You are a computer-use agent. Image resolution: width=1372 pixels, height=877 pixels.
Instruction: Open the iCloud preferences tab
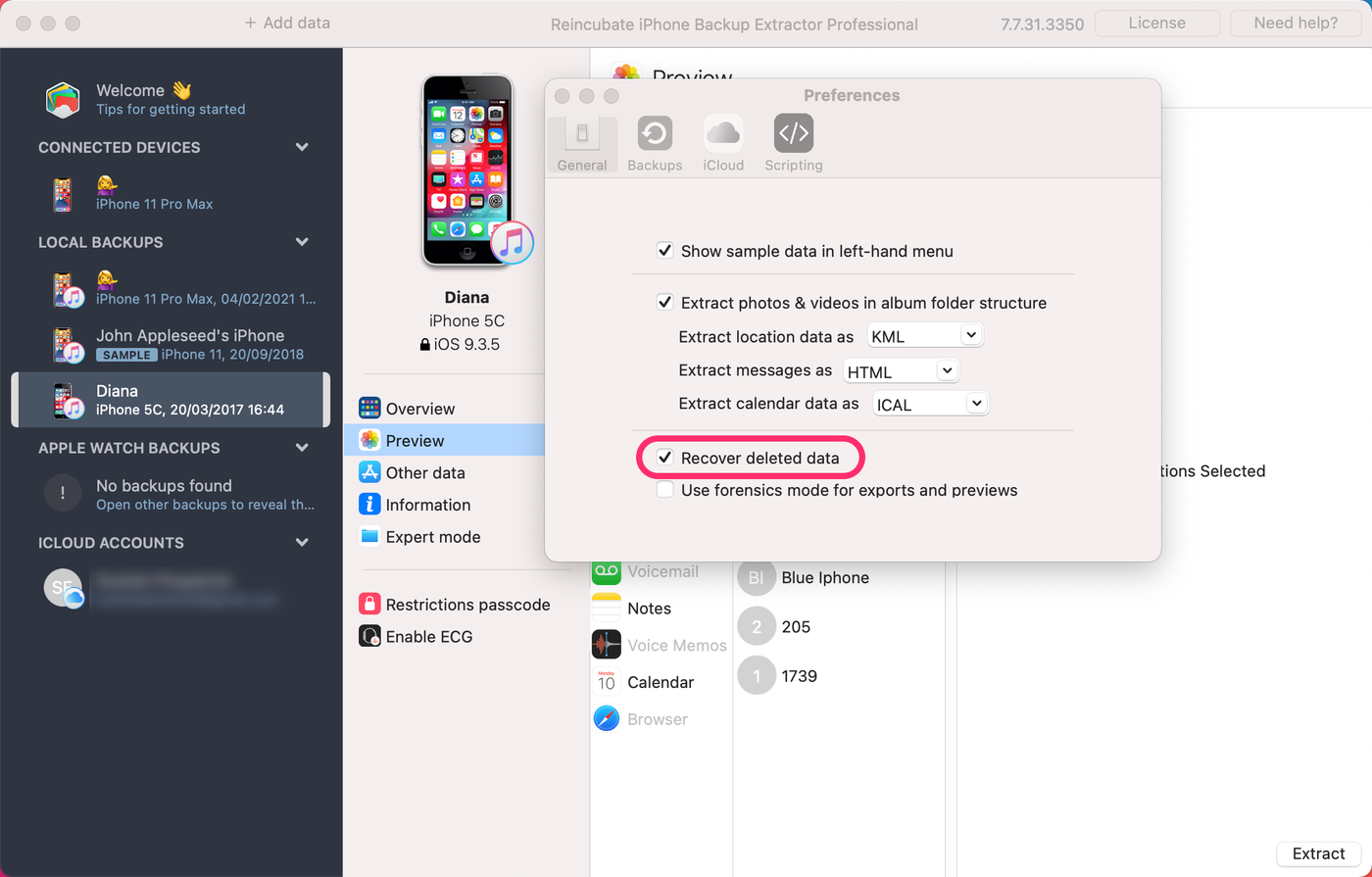tap(723, 144)
